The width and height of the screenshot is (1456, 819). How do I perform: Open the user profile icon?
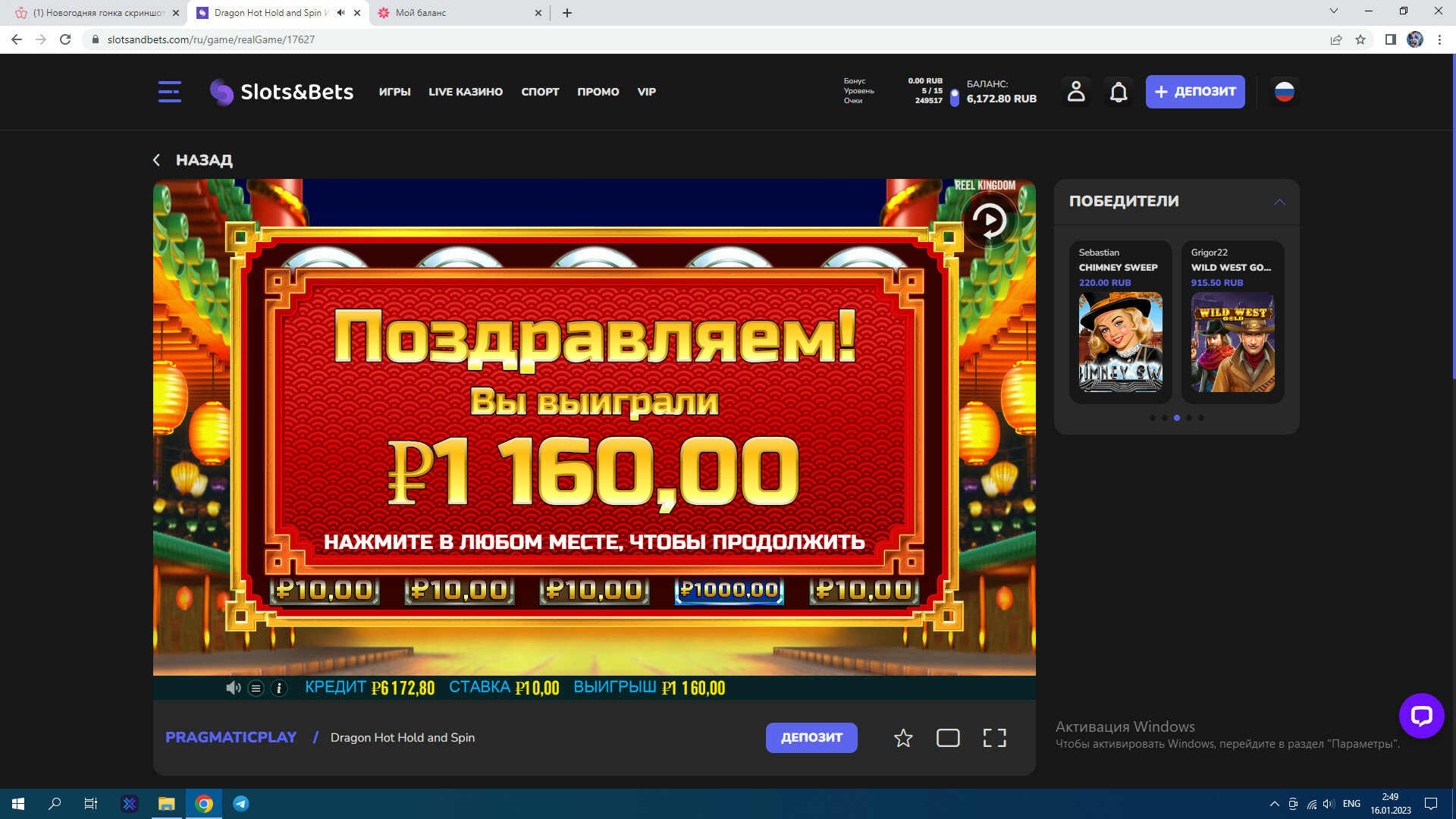pos(1075,92)
